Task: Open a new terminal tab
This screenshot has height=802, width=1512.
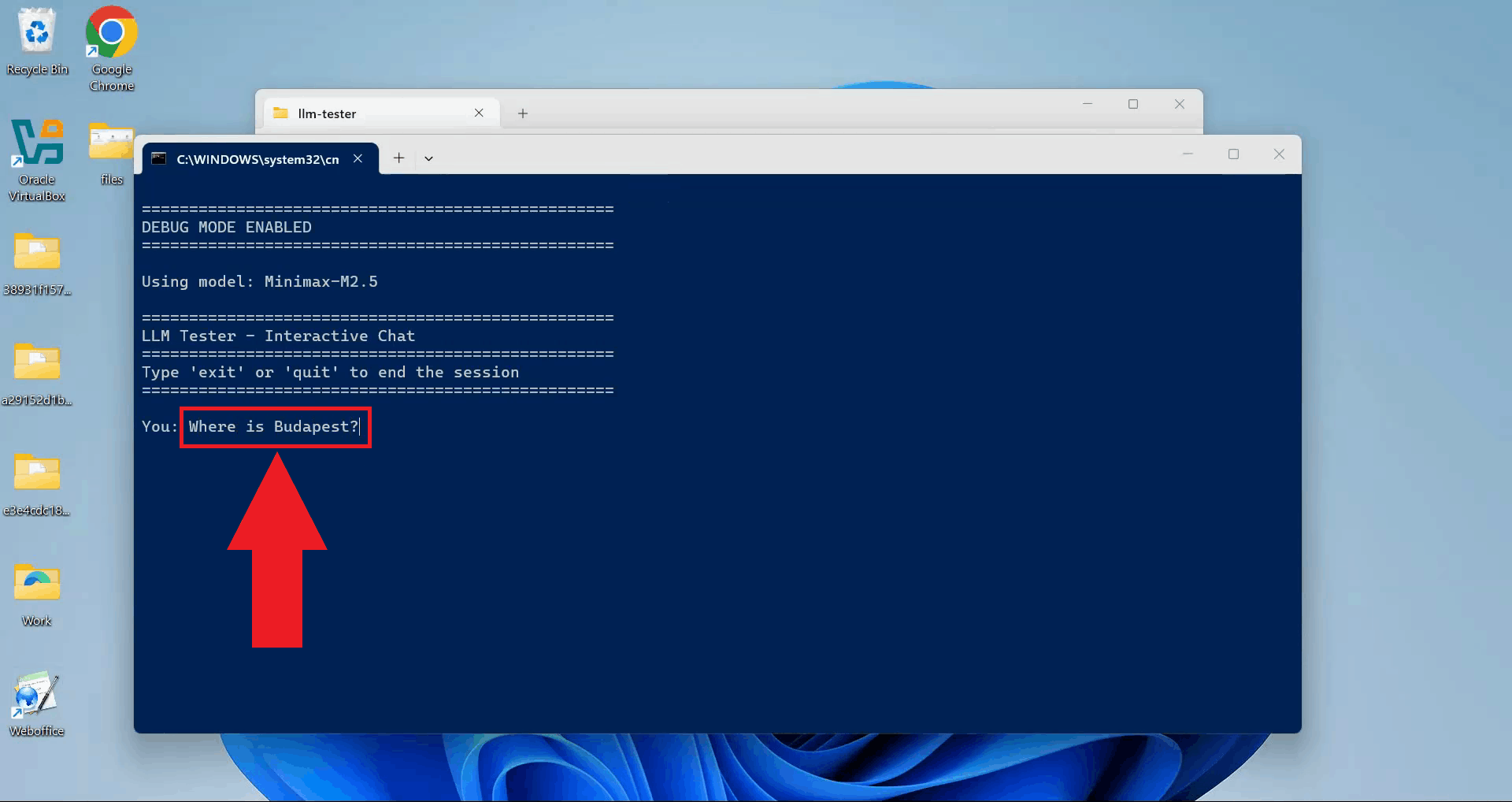Action: [398, 158]
